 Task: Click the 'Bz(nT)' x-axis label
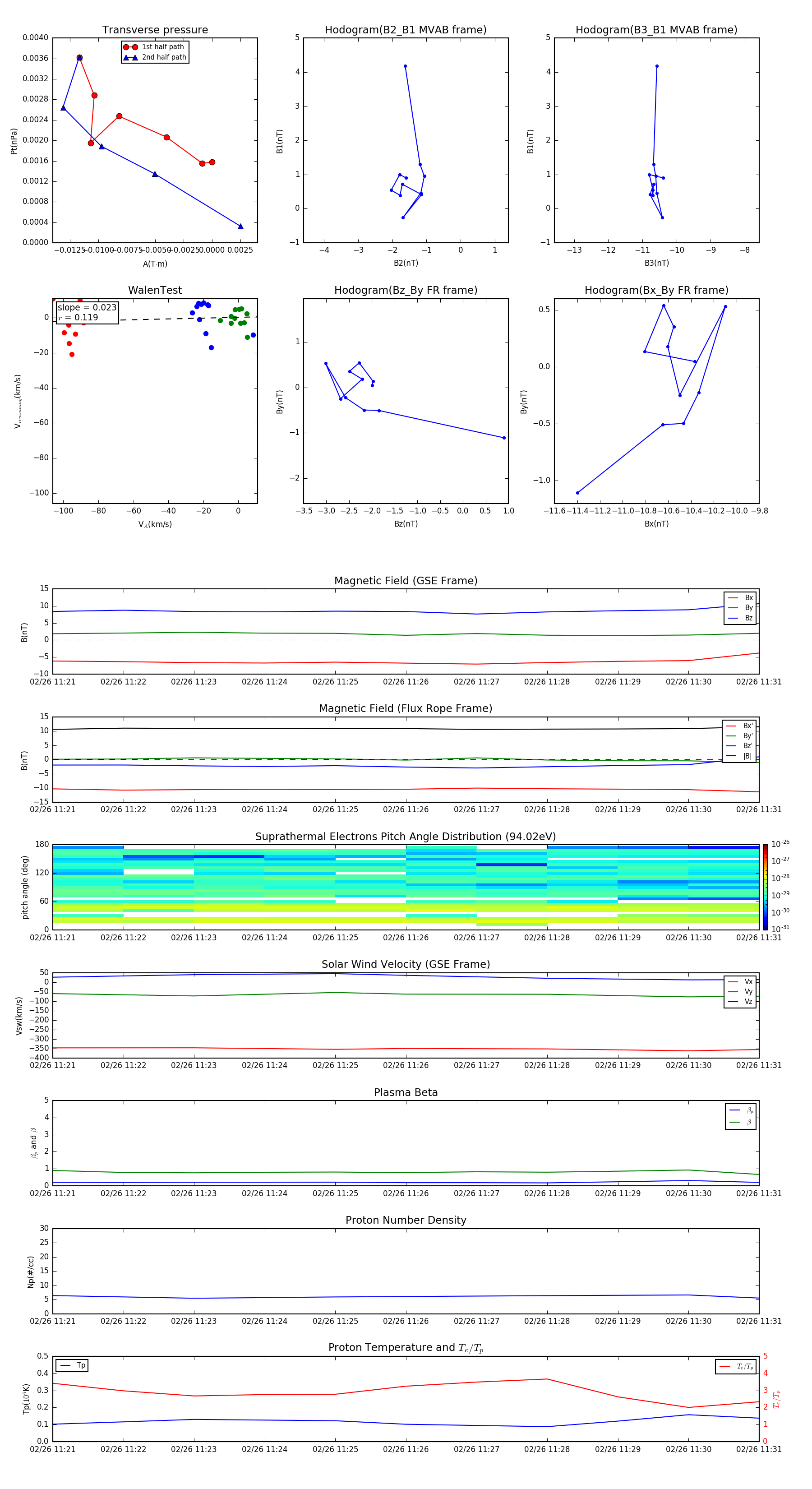pyautogui.click(x=406, y=524)
